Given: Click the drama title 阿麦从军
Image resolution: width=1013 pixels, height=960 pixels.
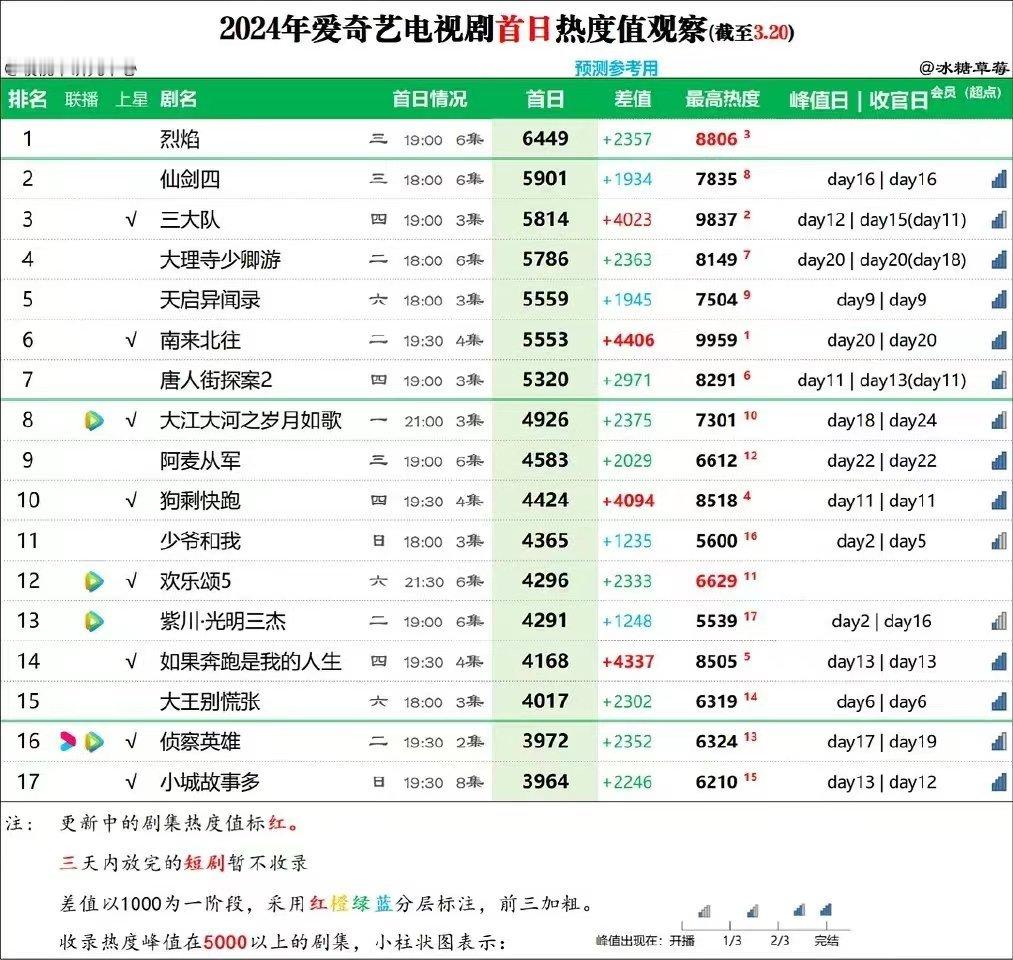Looking at the screenshot, I should point(200,461).
